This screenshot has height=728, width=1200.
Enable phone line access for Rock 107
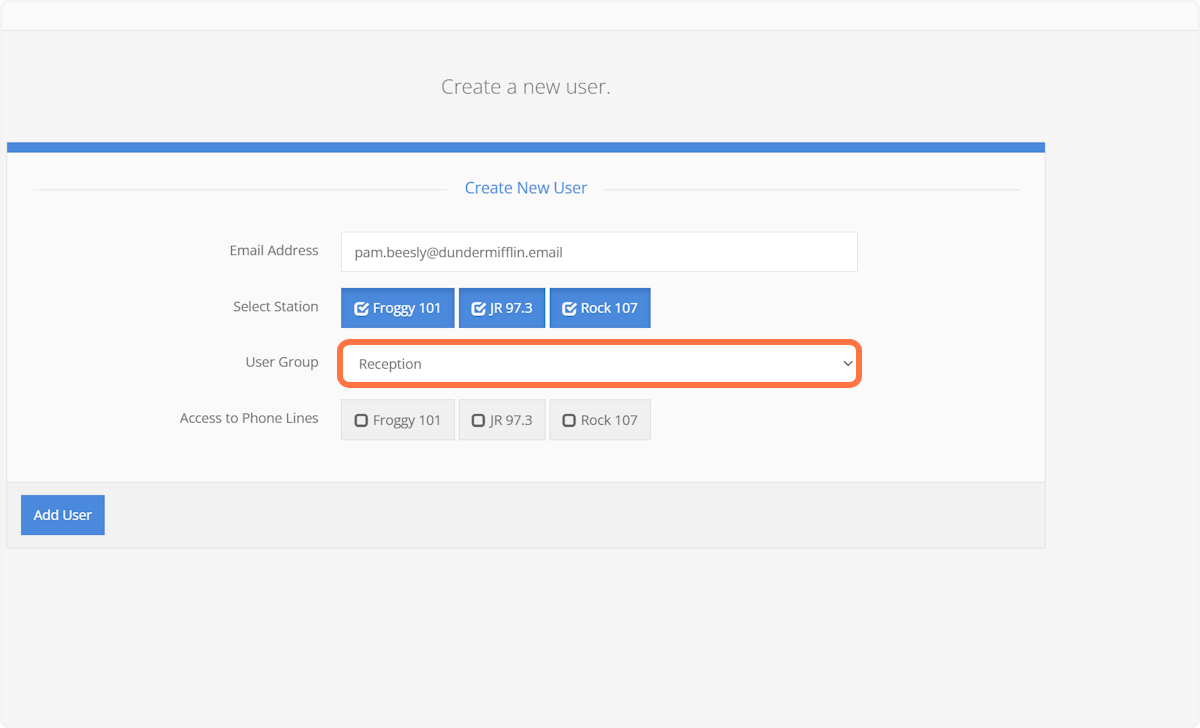click(600, 419)
